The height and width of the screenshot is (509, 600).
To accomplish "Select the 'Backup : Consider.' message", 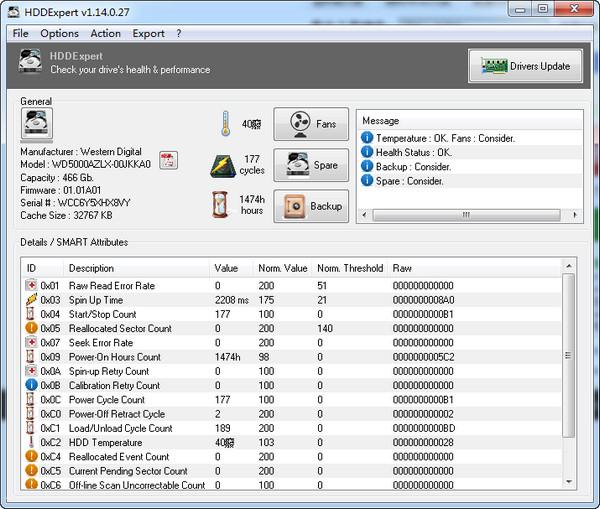I will tap(413, 167).
